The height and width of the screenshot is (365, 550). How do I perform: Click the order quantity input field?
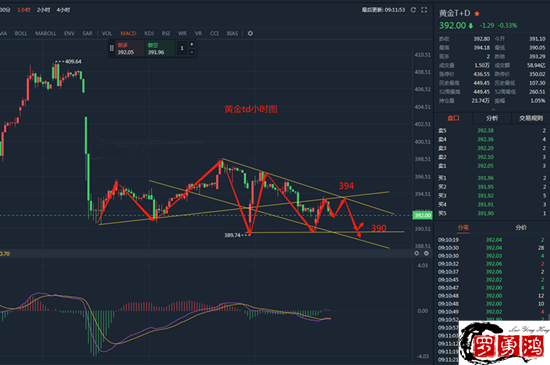pyautogui.click(x=182, y=48)
